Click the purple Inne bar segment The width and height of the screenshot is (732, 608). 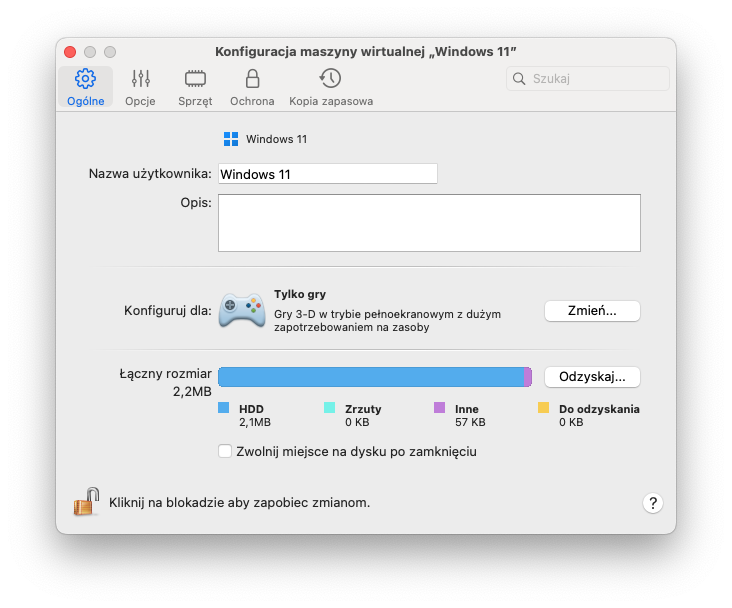(x=528, y=377)
